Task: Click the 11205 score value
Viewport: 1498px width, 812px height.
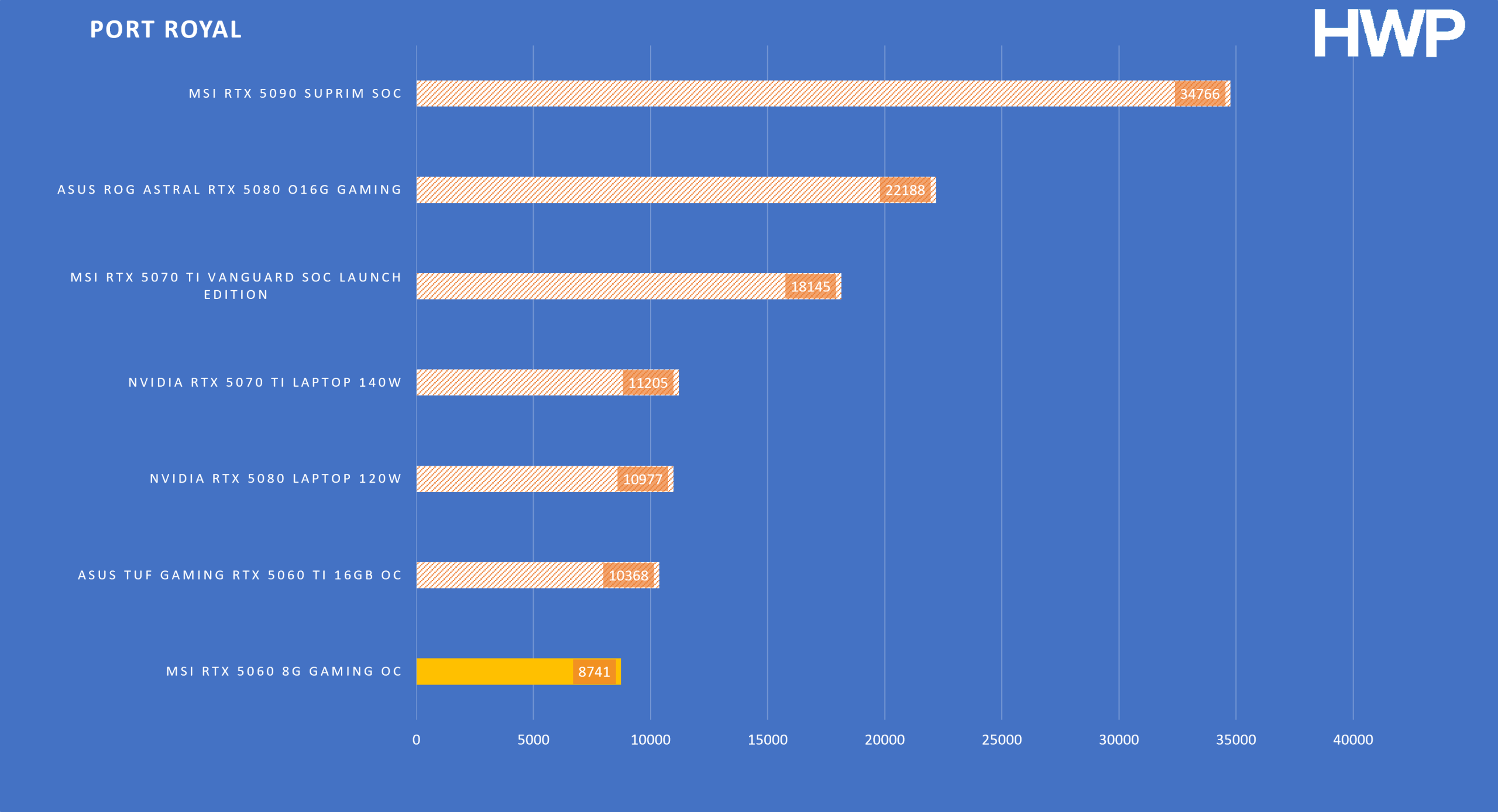Action: (648, 383)
